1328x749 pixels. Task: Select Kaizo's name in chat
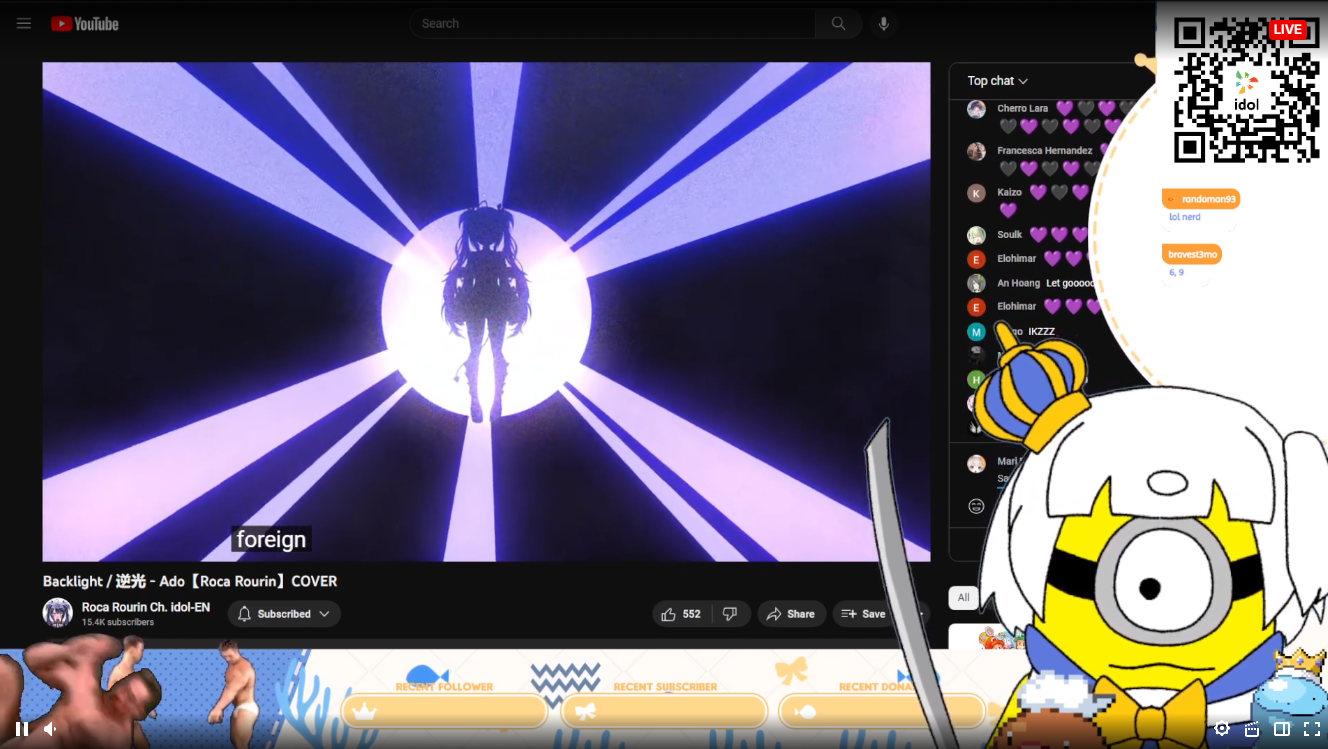(x=1010, y=192)
